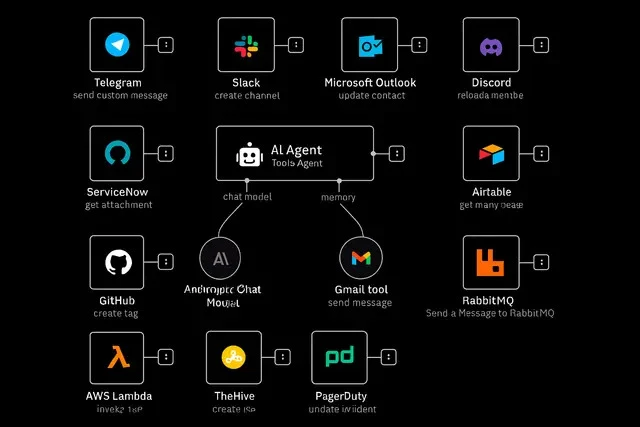The height and width of the screenshot is (427, 640).
Task: Select the Telegram node icon
Action: [x=117, y=45]
